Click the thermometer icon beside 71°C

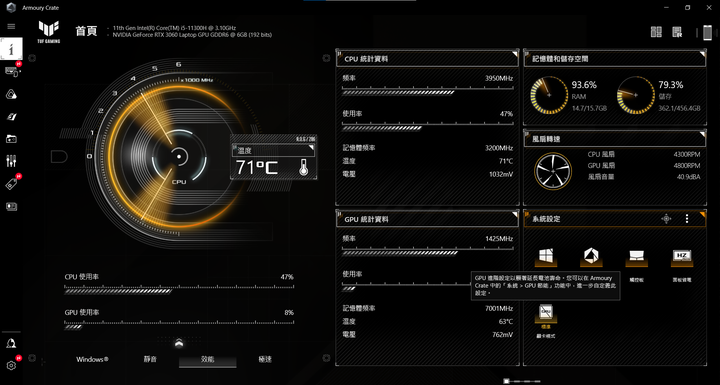[303, 167]
